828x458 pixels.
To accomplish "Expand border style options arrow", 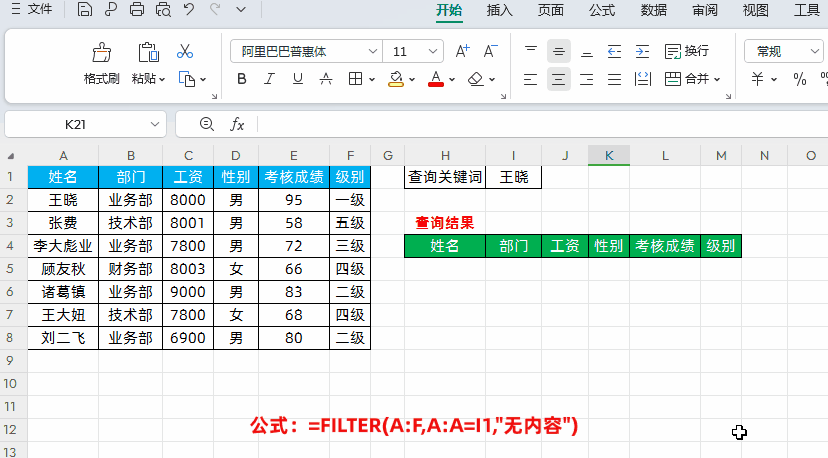I will pyautogui.click(x=372, y=79).
